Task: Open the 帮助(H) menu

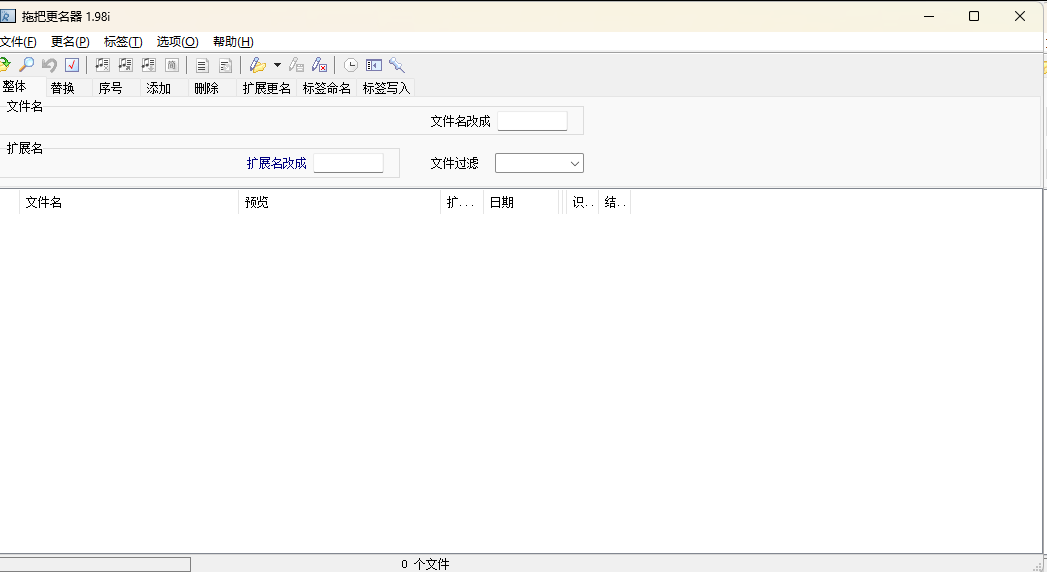Action: [x=233, y=41]
